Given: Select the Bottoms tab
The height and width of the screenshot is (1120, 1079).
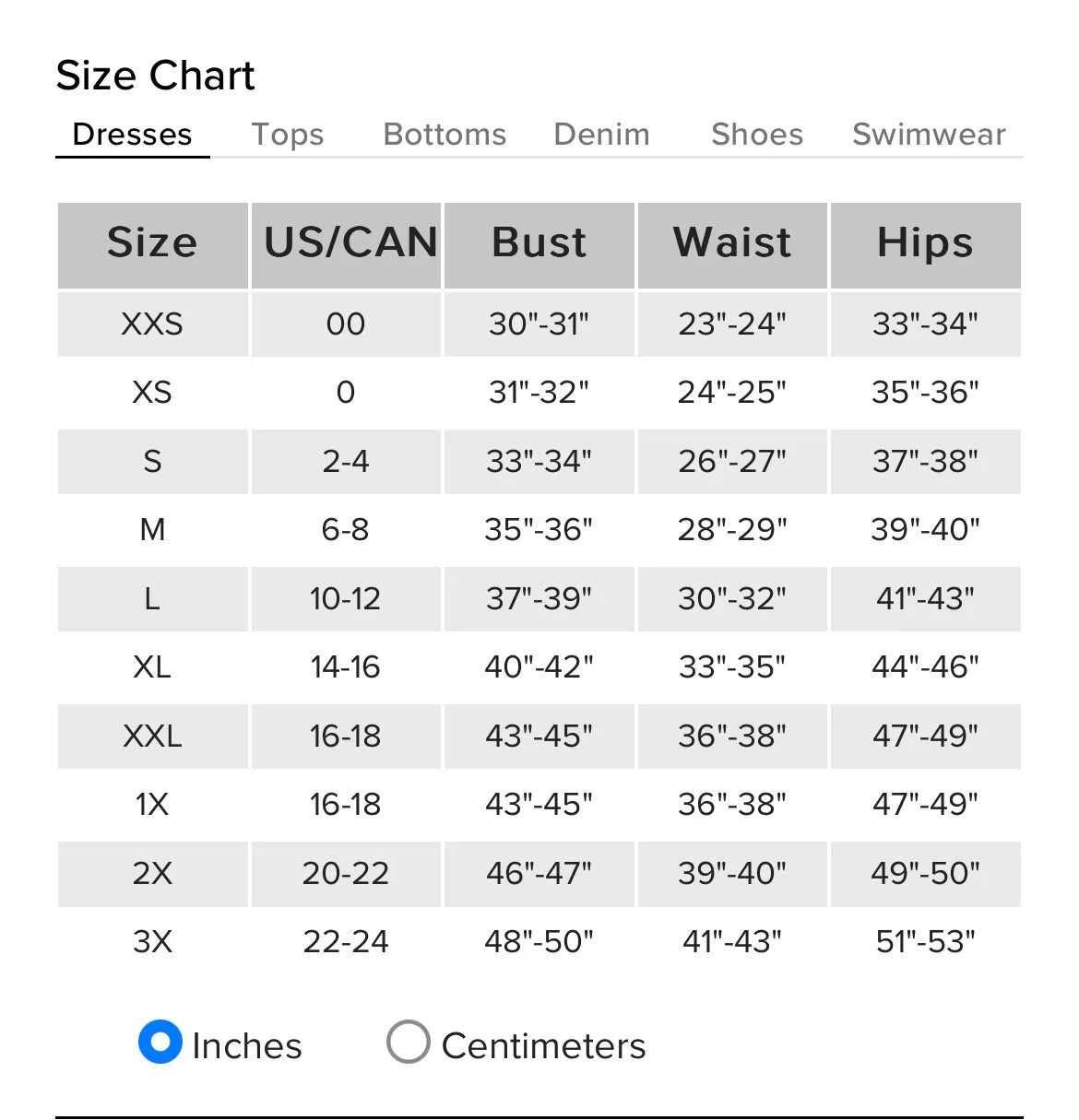Looking at the screenshot, I should pyautogui.click(x=445, y=135).
